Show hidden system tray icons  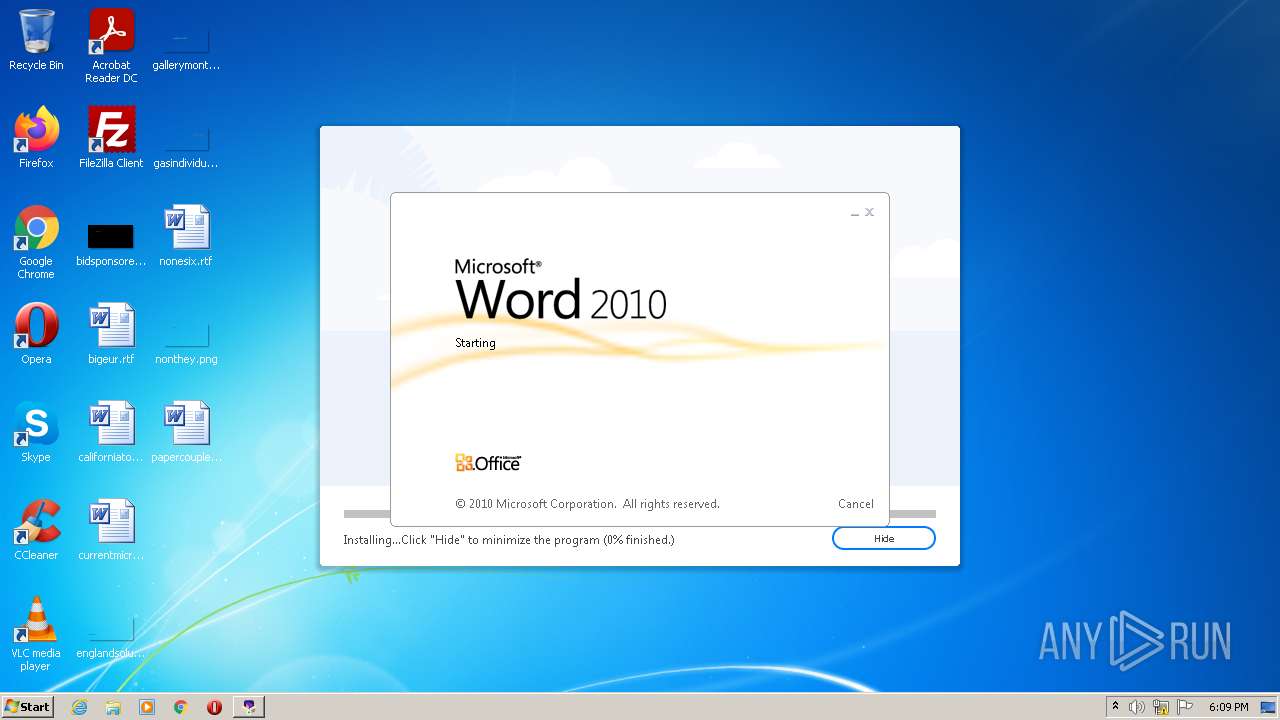(x=1116, y=707)
